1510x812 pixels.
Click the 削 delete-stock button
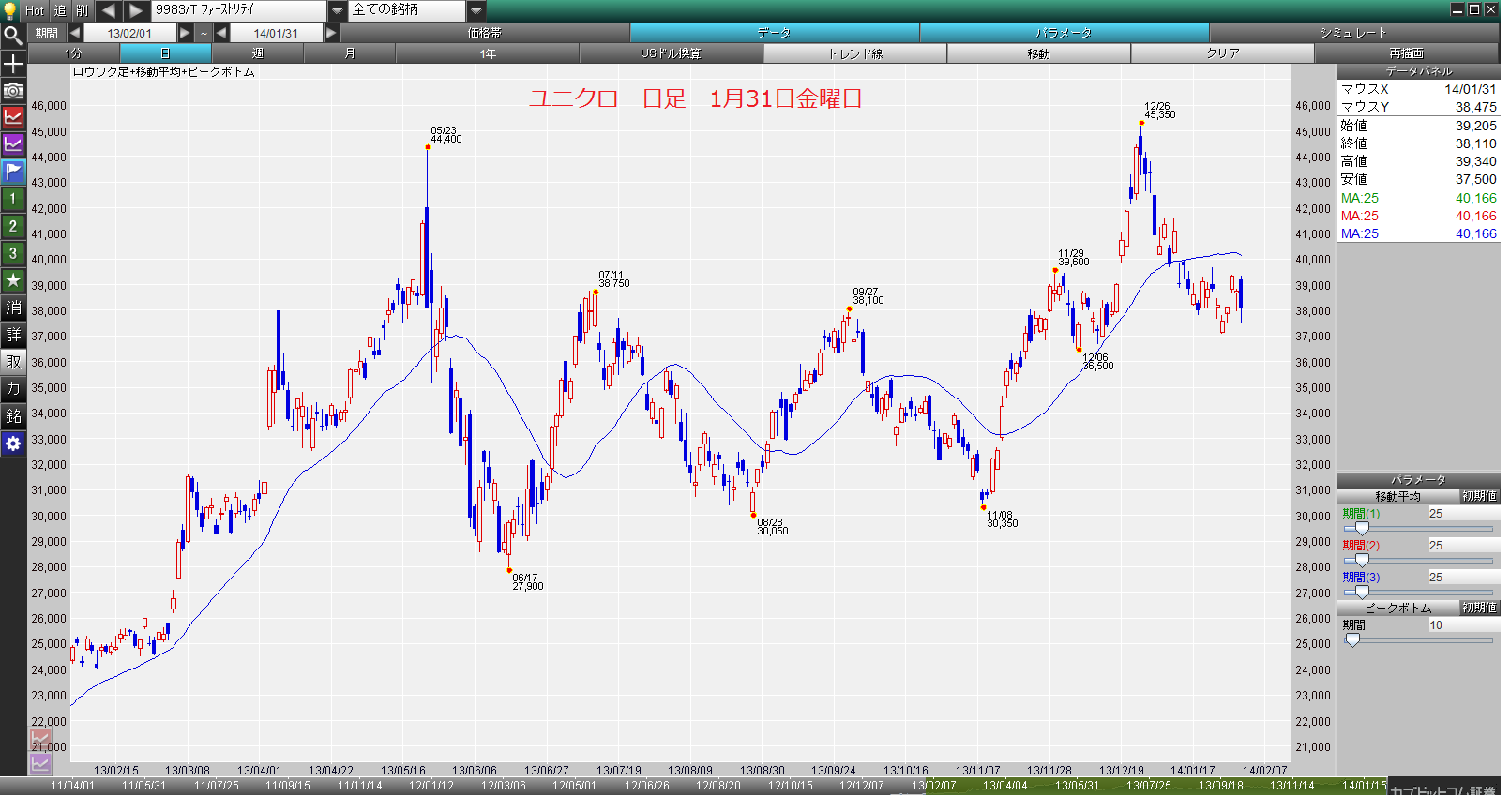(x=83, y=10)
